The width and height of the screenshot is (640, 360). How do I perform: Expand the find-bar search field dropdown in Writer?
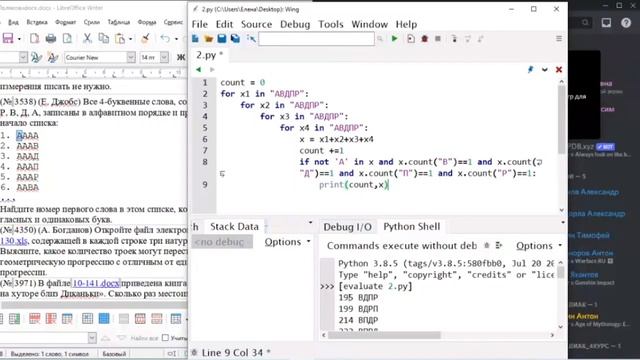pyautogui.click(x=92, y=338)
